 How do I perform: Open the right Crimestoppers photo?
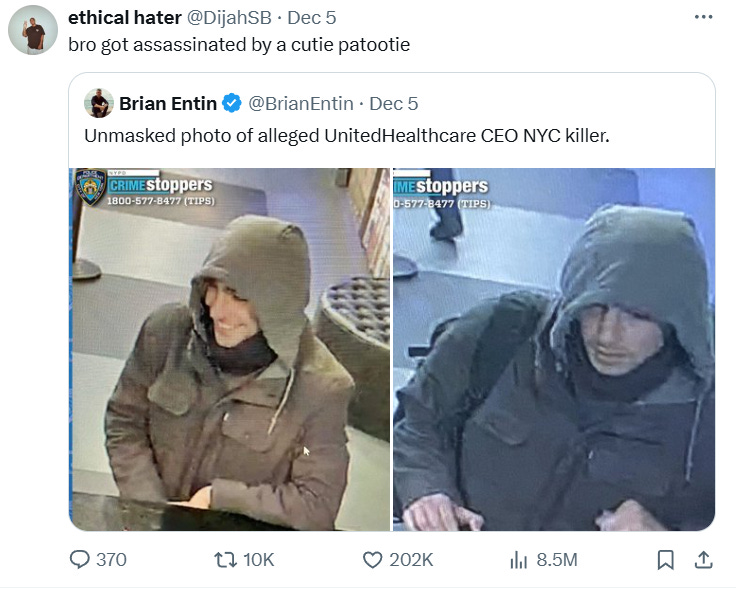click(554, 349)
